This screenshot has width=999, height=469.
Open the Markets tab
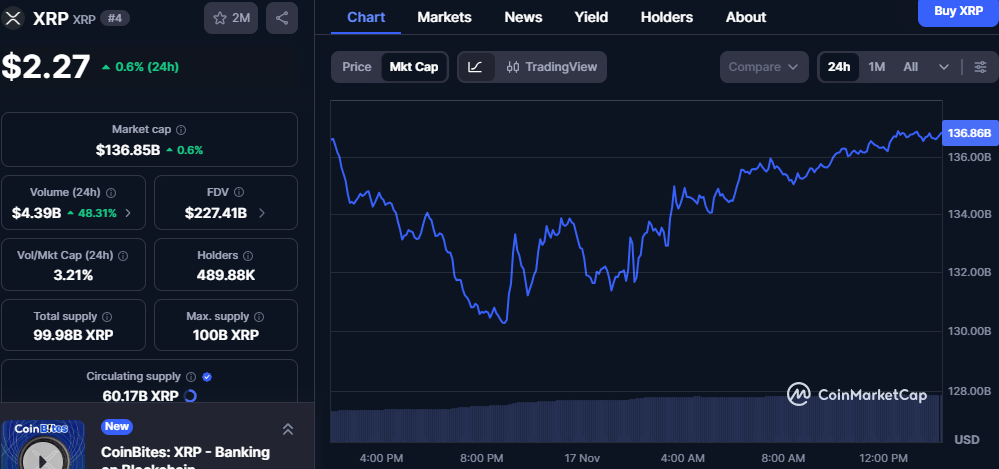444,17
